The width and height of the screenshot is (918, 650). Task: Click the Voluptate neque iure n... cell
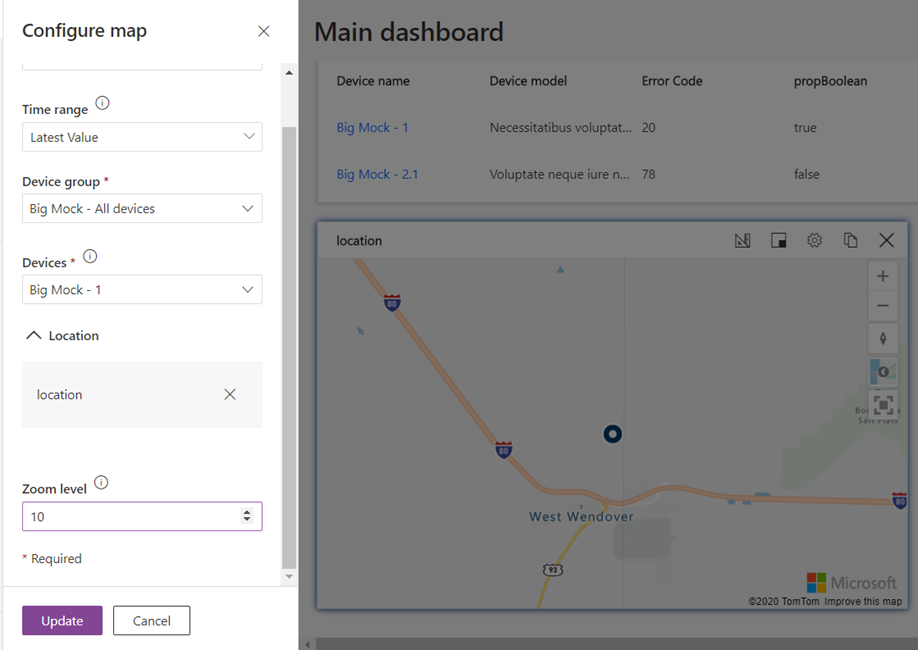pyautogui.click(x=559, y=175)
